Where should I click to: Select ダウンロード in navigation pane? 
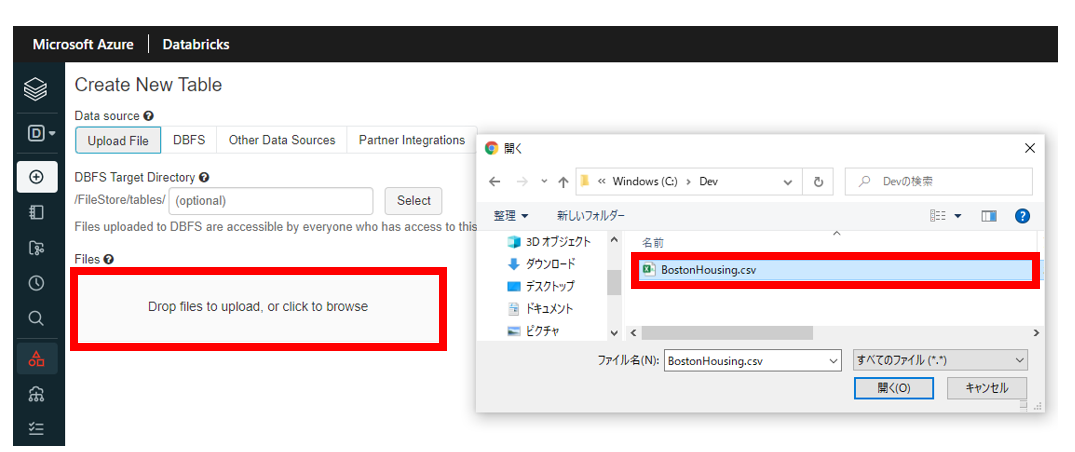[x=541, y=264]
